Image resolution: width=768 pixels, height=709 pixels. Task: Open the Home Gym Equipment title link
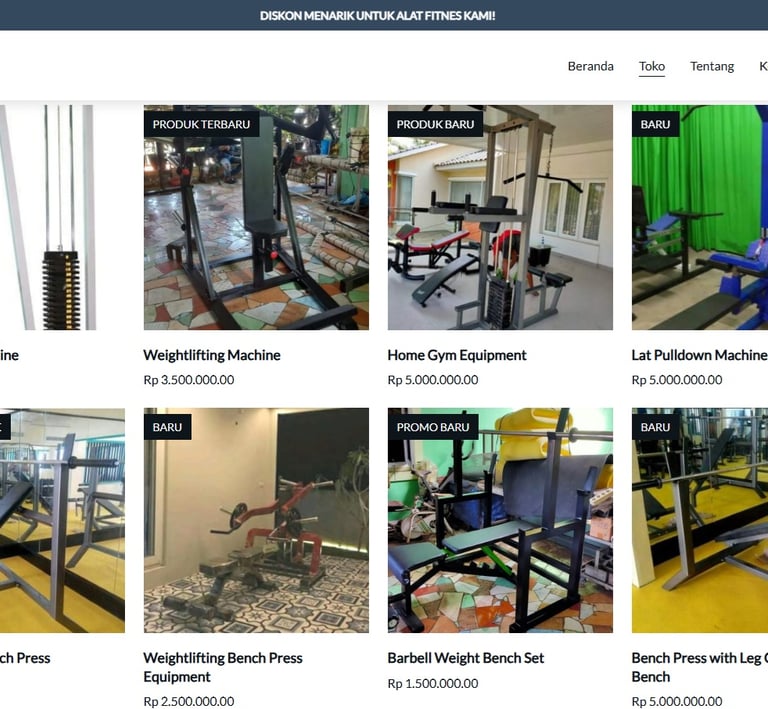coord(456,355)
